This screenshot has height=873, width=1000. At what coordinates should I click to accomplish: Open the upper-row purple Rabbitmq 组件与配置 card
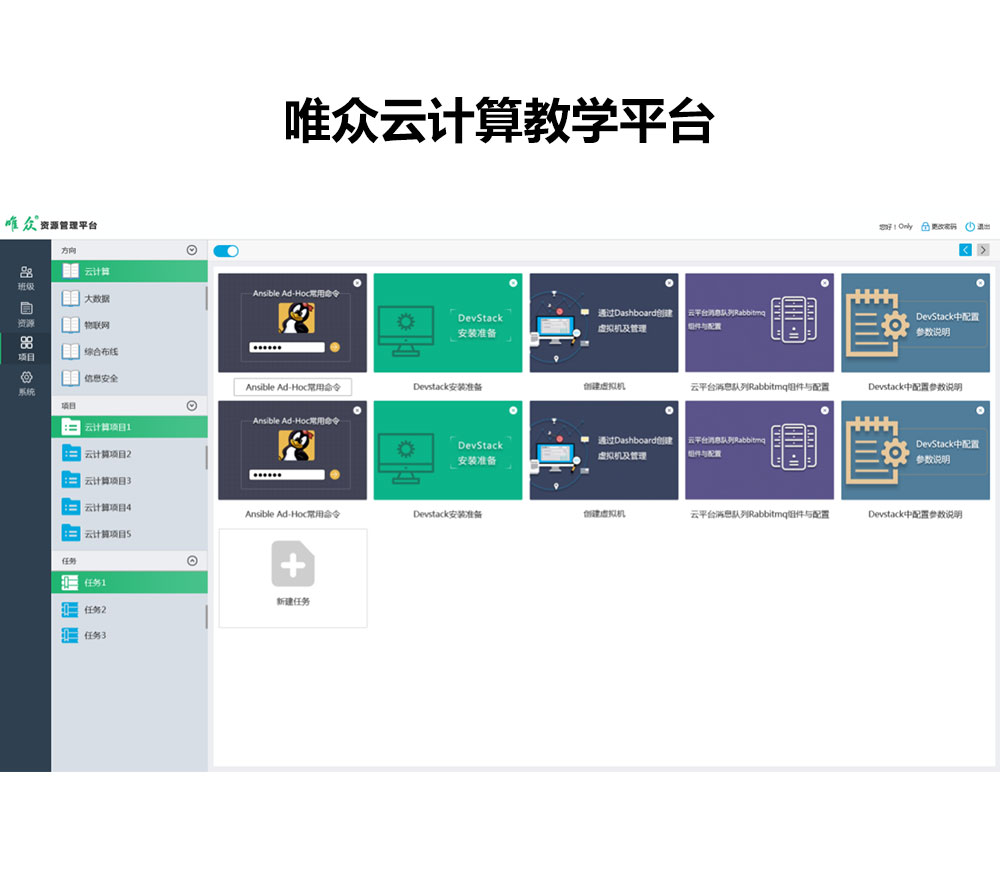760,323
